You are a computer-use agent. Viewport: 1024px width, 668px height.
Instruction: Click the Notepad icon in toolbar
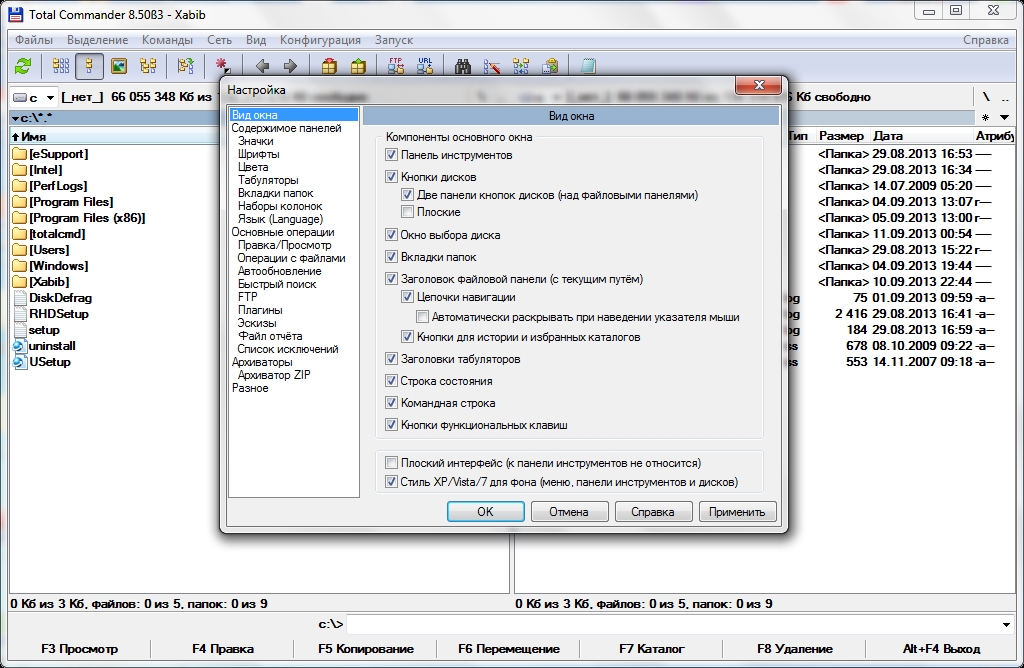(588, 66)
